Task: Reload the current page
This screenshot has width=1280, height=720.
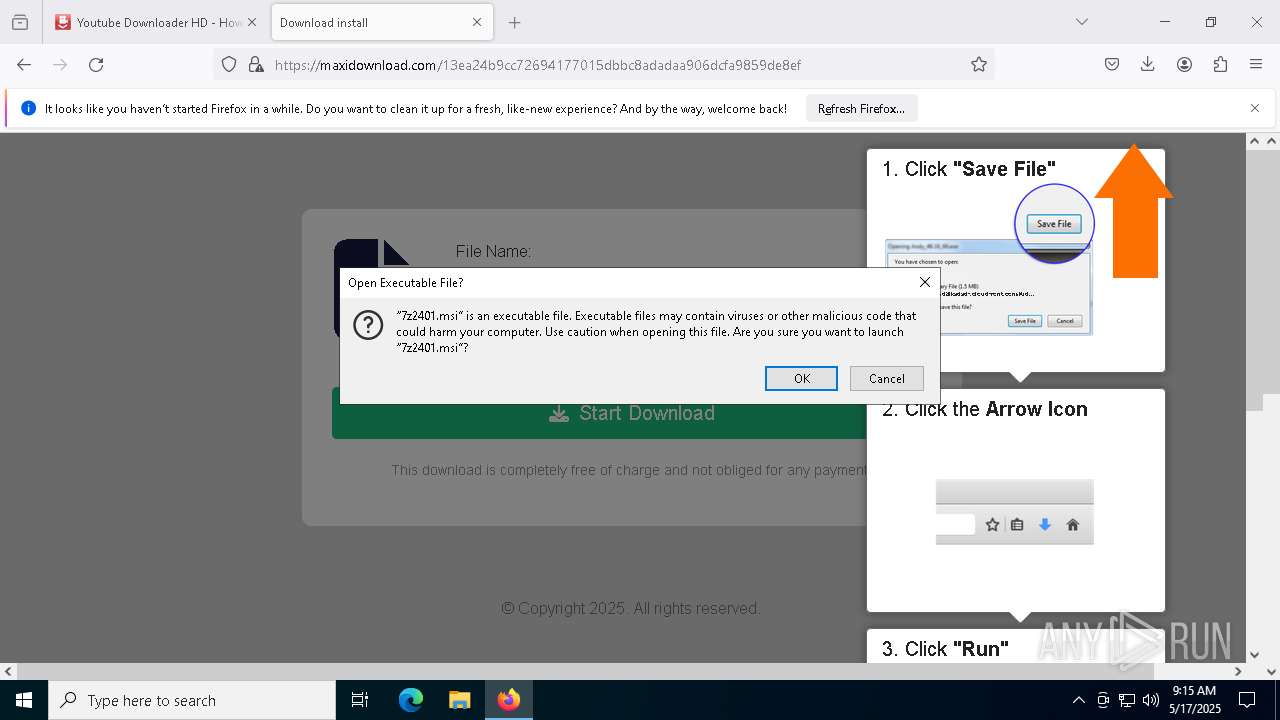Action: [96, 64]
